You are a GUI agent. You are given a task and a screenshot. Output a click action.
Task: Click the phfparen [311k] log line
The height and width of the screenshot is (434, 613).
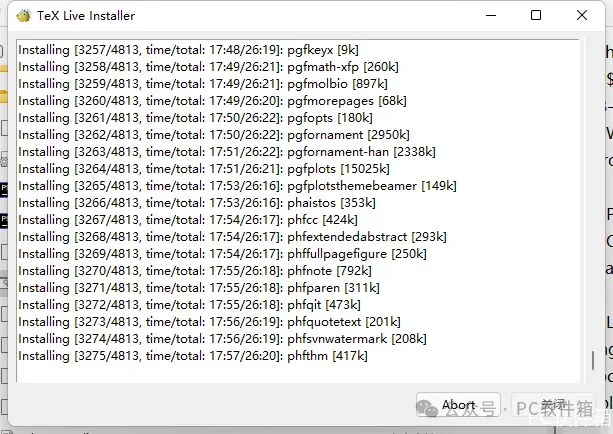coord(199,288)
